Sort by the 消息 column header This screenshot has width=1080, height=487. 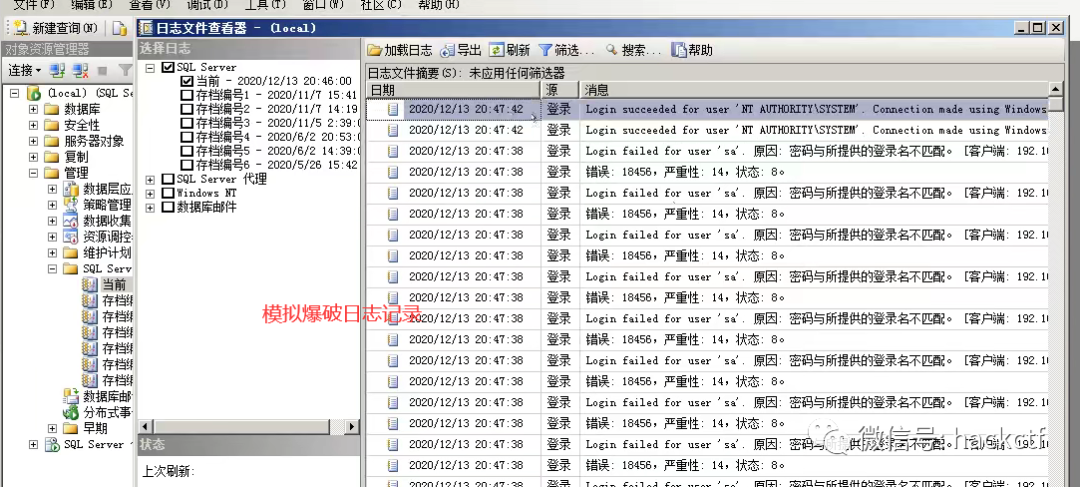click(813, 90)
